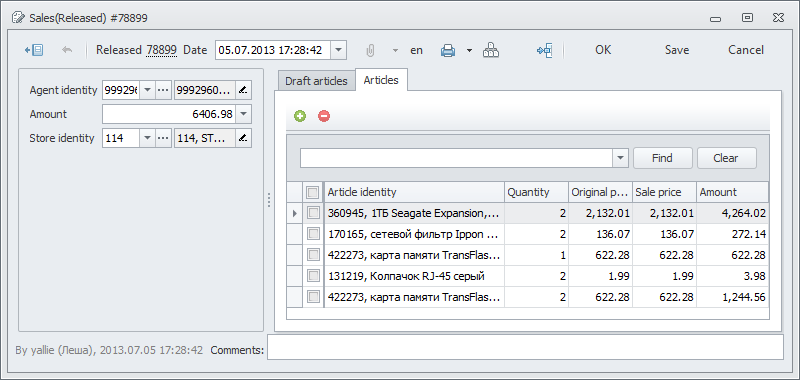Check the 170165 Ippon filter row checkbox

[x=313, y=234]
